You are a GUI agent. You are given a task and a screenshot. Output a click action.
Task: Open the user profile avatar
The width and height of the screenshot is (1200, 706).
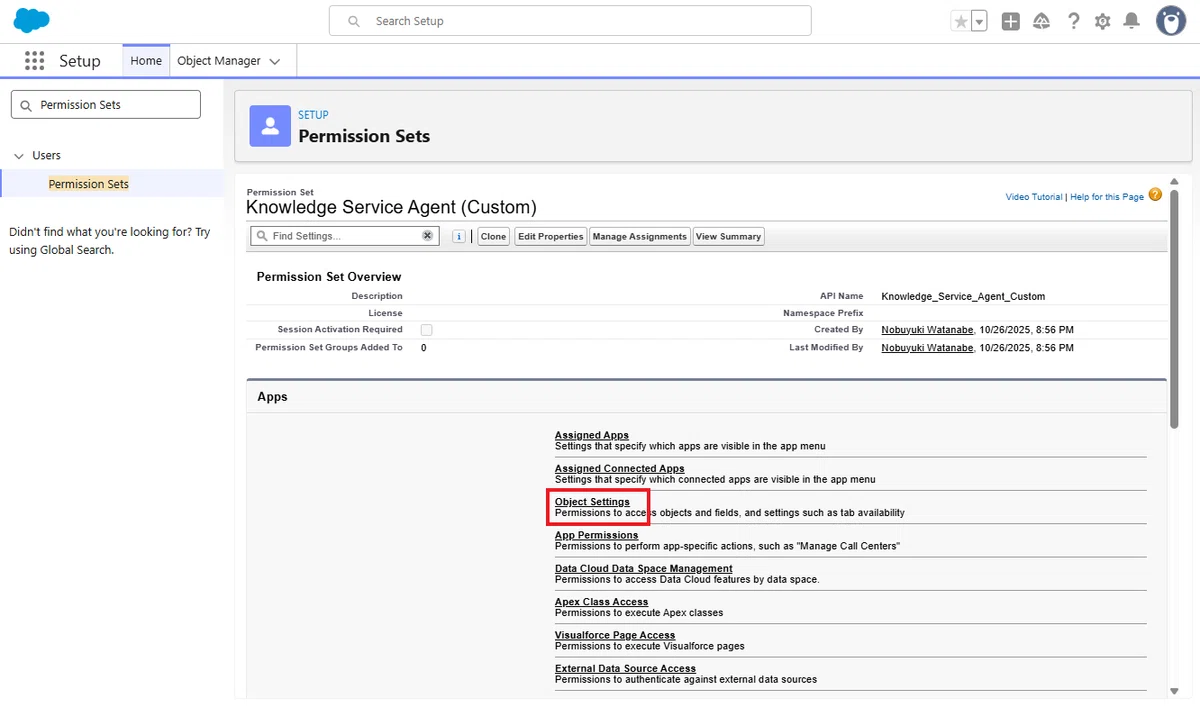[x=1171, y=20]
